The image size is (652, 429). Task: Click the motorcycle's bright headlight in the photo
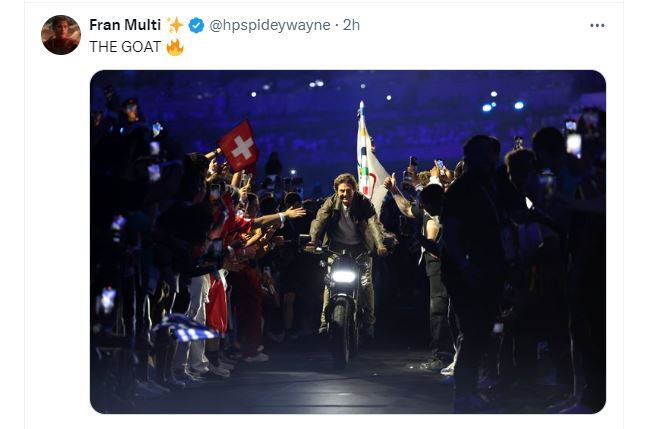pyautogui.click(x=344, y=275)
